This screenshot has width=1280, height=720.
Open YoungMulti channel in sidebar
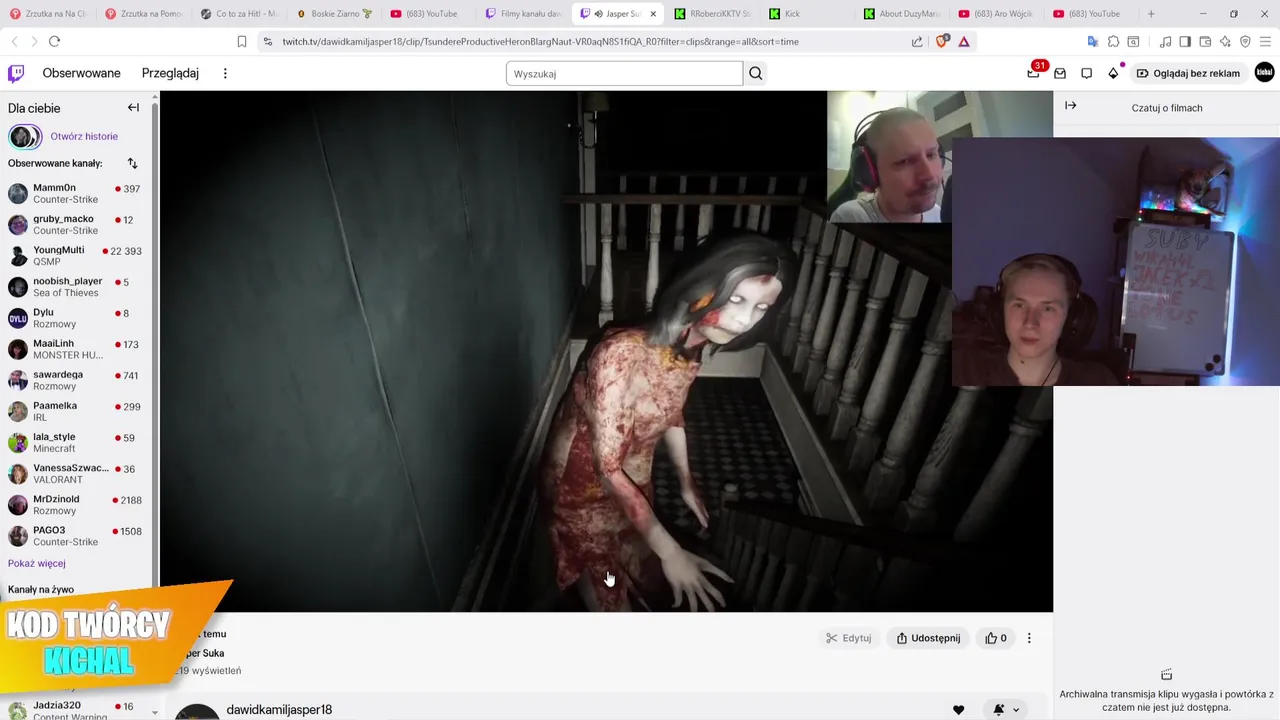tap(75, 255)
